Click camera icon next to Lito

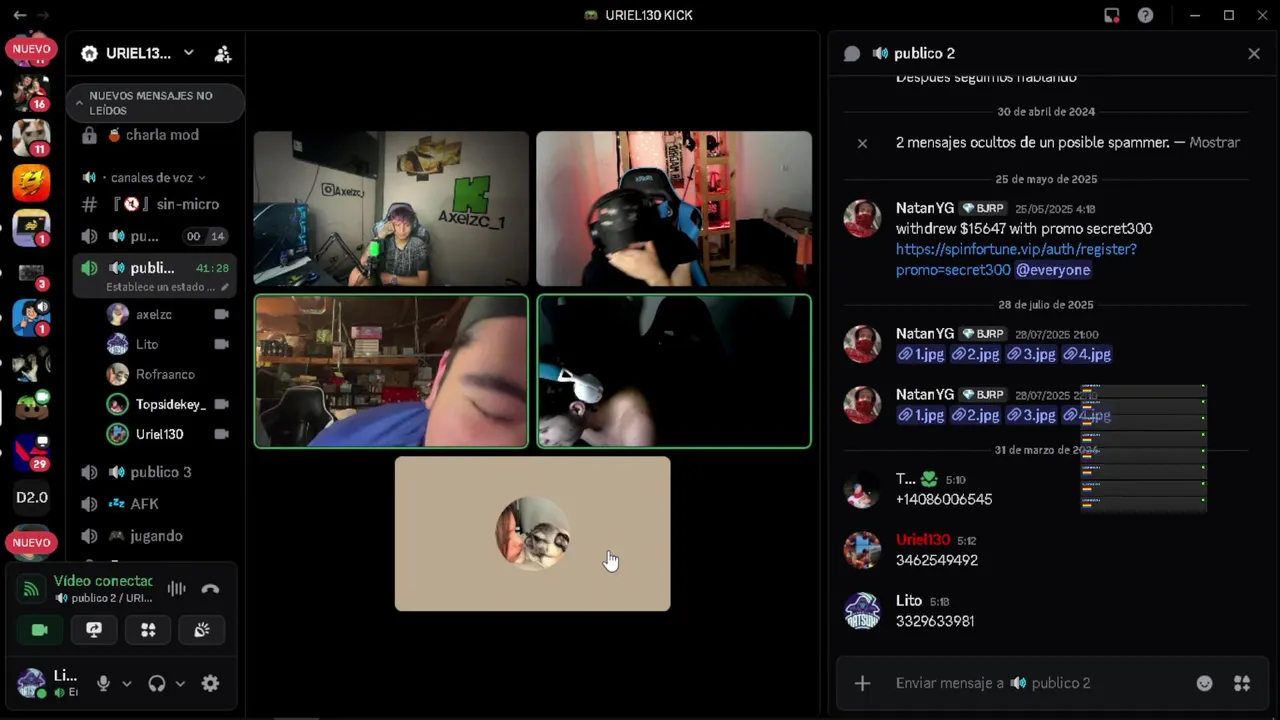221,344
